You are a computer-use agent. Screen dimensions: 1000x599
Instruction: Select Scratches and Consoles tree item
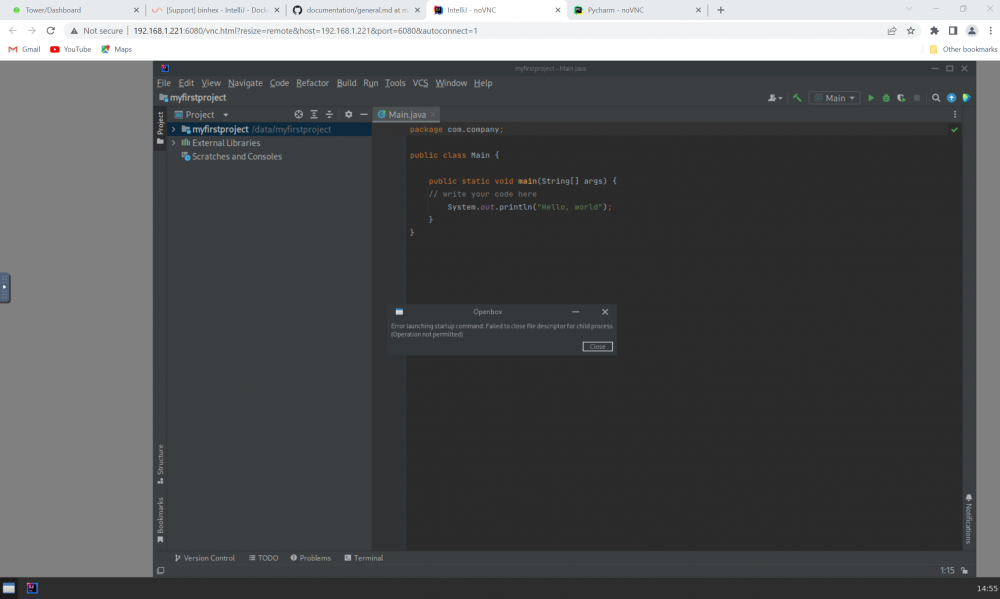[x=232, y=156]
